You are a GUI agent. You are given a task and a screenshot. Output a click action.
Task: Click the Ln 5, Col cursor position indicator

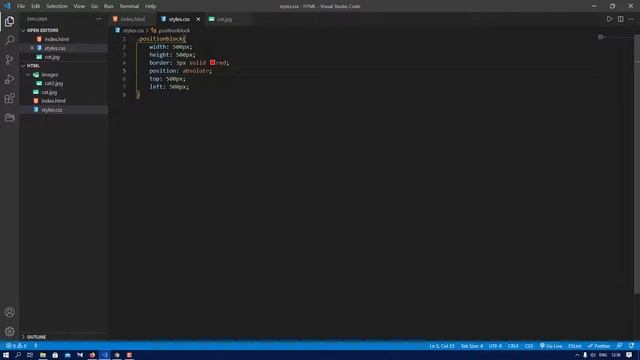coord(442,346)
